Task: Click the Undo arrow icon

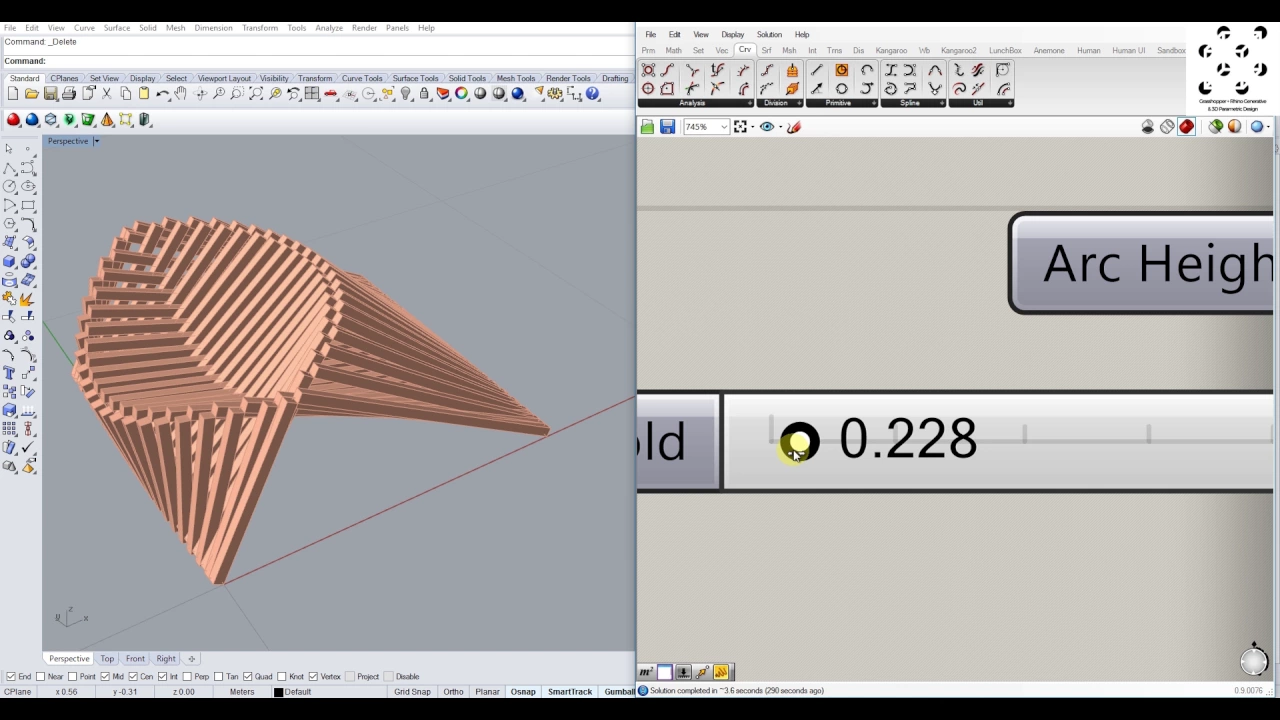Action: coord(162,94)
